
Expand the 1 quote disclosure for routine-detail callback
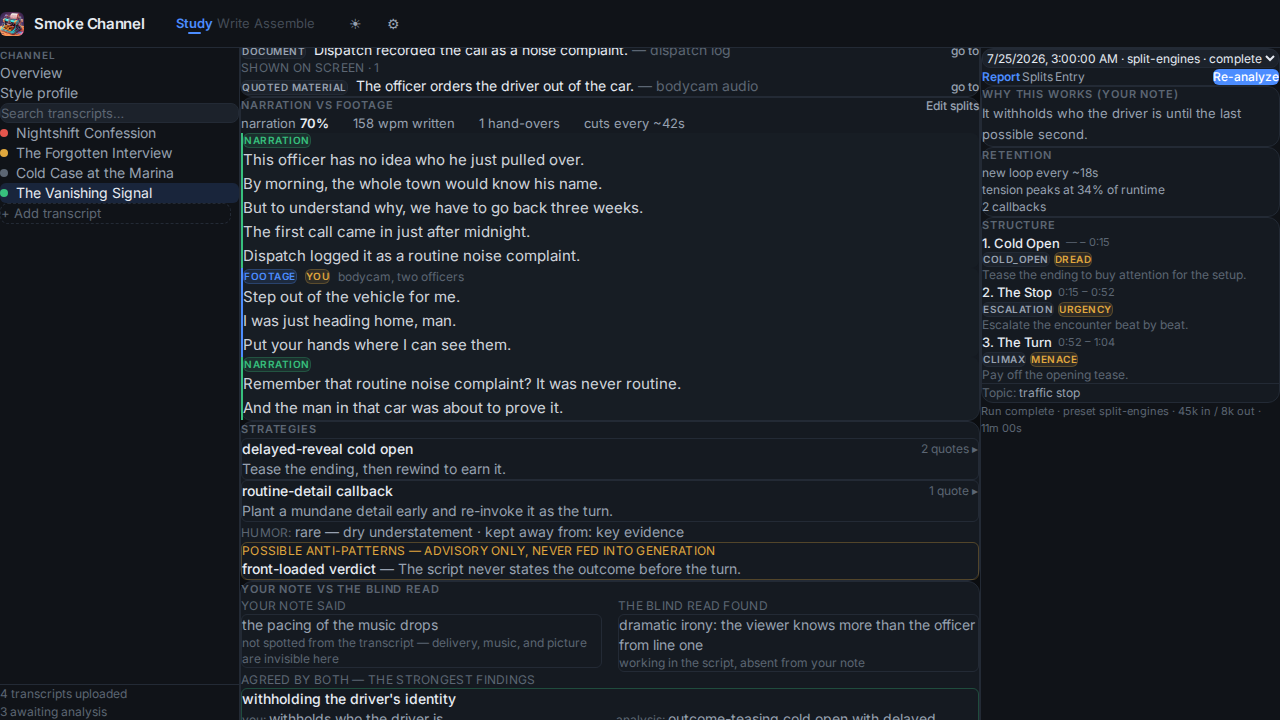(953, 491)
